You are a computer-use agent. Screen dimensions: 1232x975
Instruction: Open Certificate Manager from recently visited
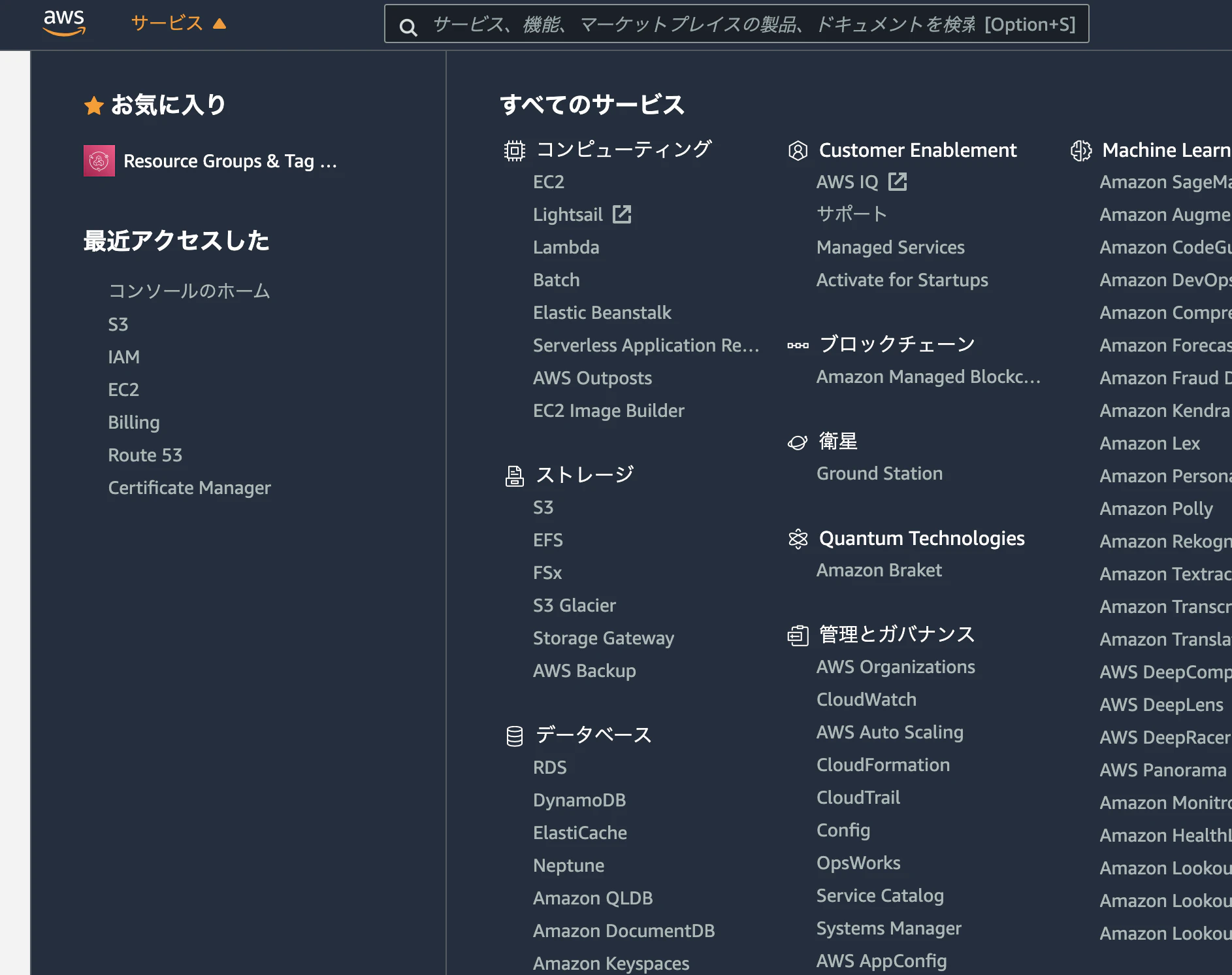point(189,488)
